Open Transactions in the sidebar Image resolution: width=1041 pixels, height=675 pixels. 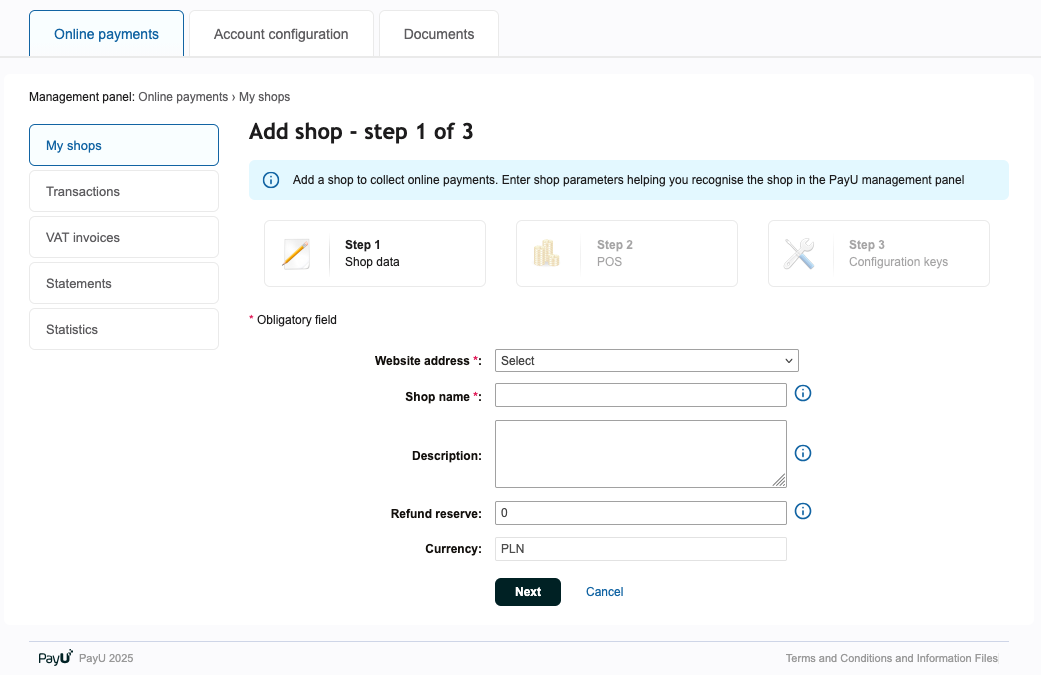[124, 191]
